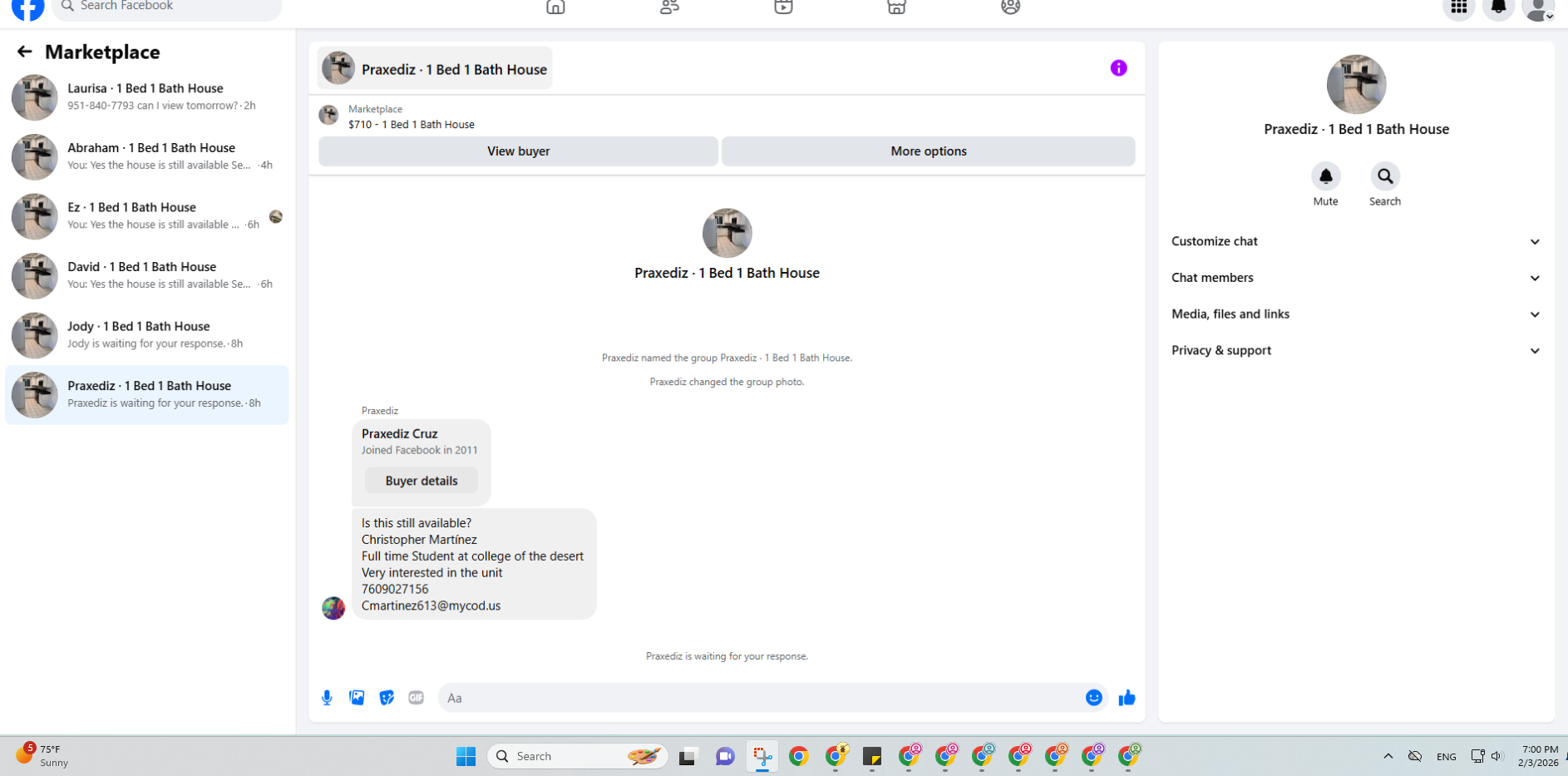This screenshot has width=1568, height=776.
Task: Open Abraham's 1 Bed 1 Bath House chat
Action: point(147,156)
